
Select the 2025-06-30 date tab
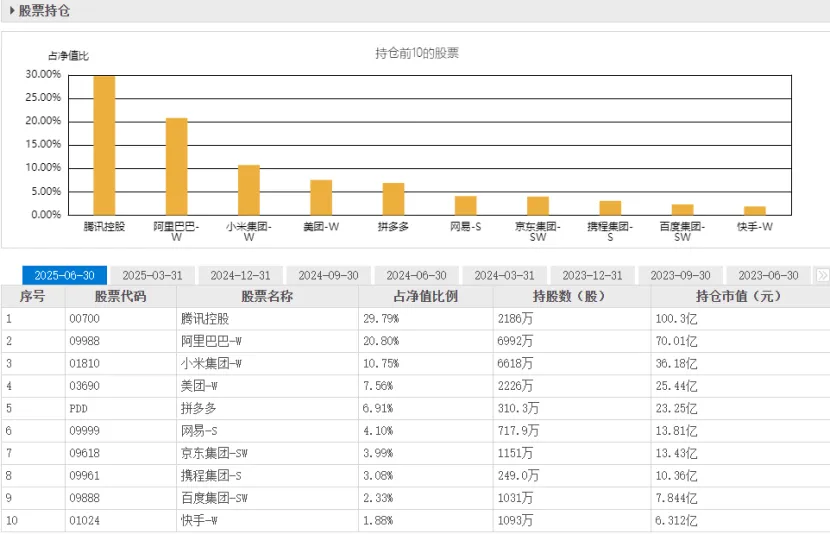coord(65,275)
